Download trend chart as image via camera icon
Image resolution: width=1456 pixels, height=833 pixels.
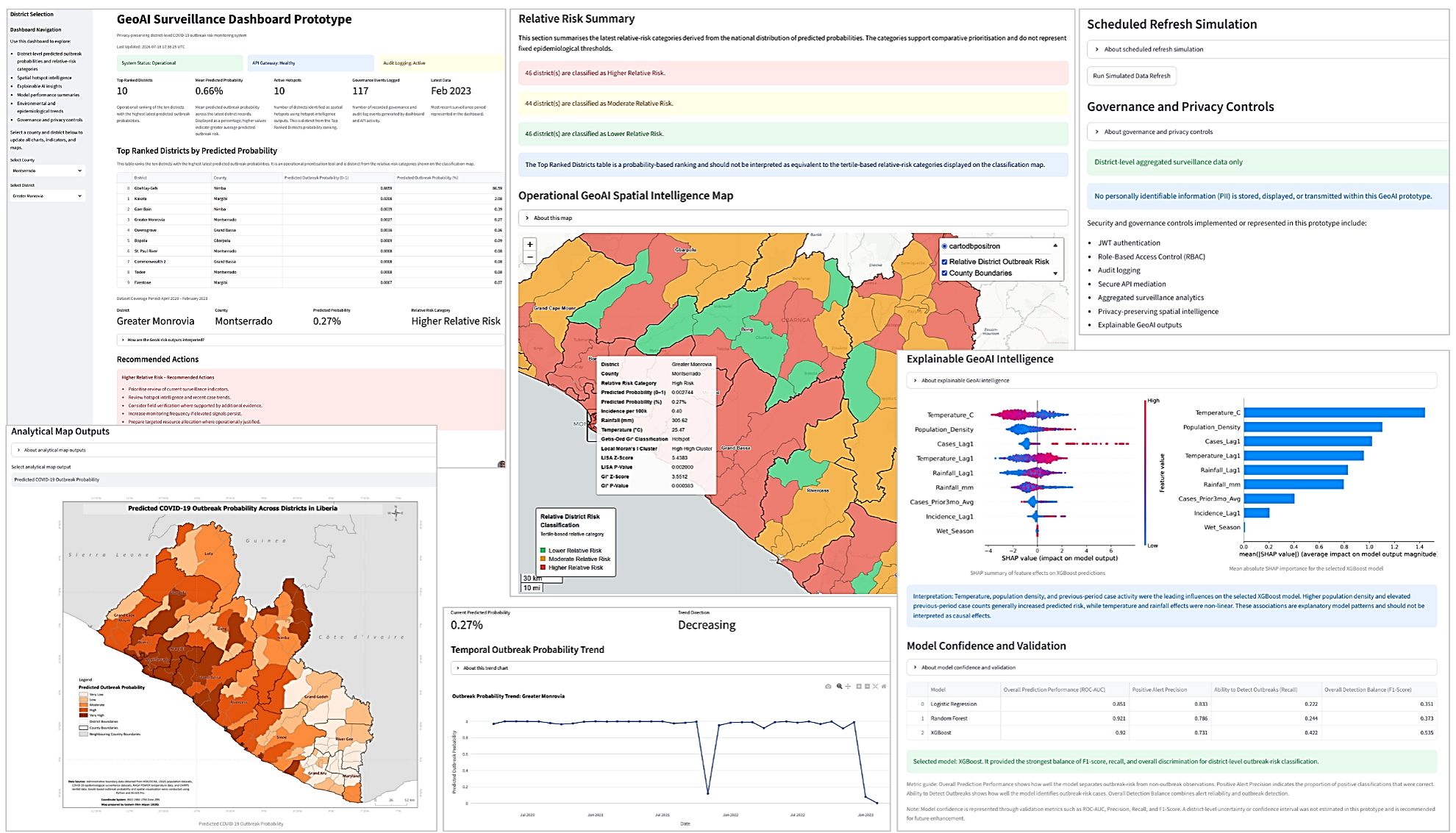(x=828, y=686)
